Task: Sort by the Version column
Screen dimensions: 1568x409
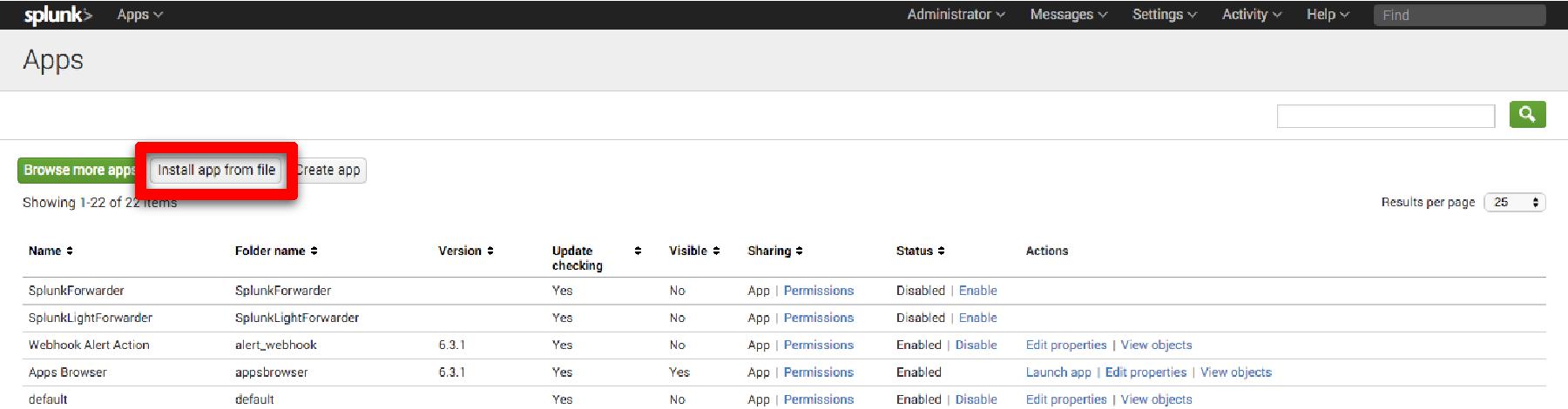Action: point(466,251)
